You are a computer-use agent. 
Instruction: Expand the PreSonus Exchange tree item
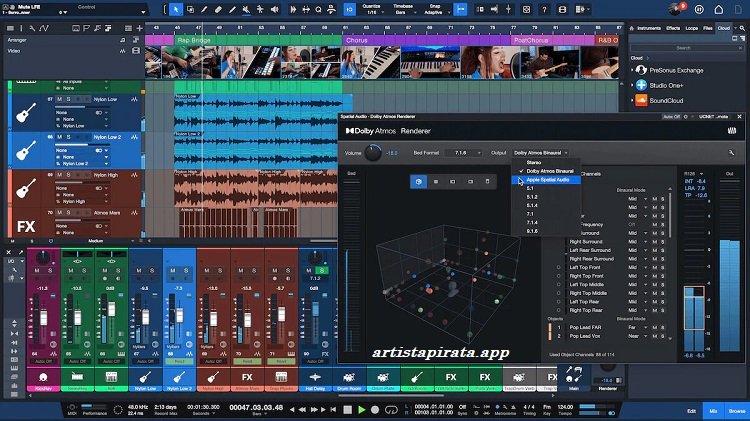tap(632, 70)
